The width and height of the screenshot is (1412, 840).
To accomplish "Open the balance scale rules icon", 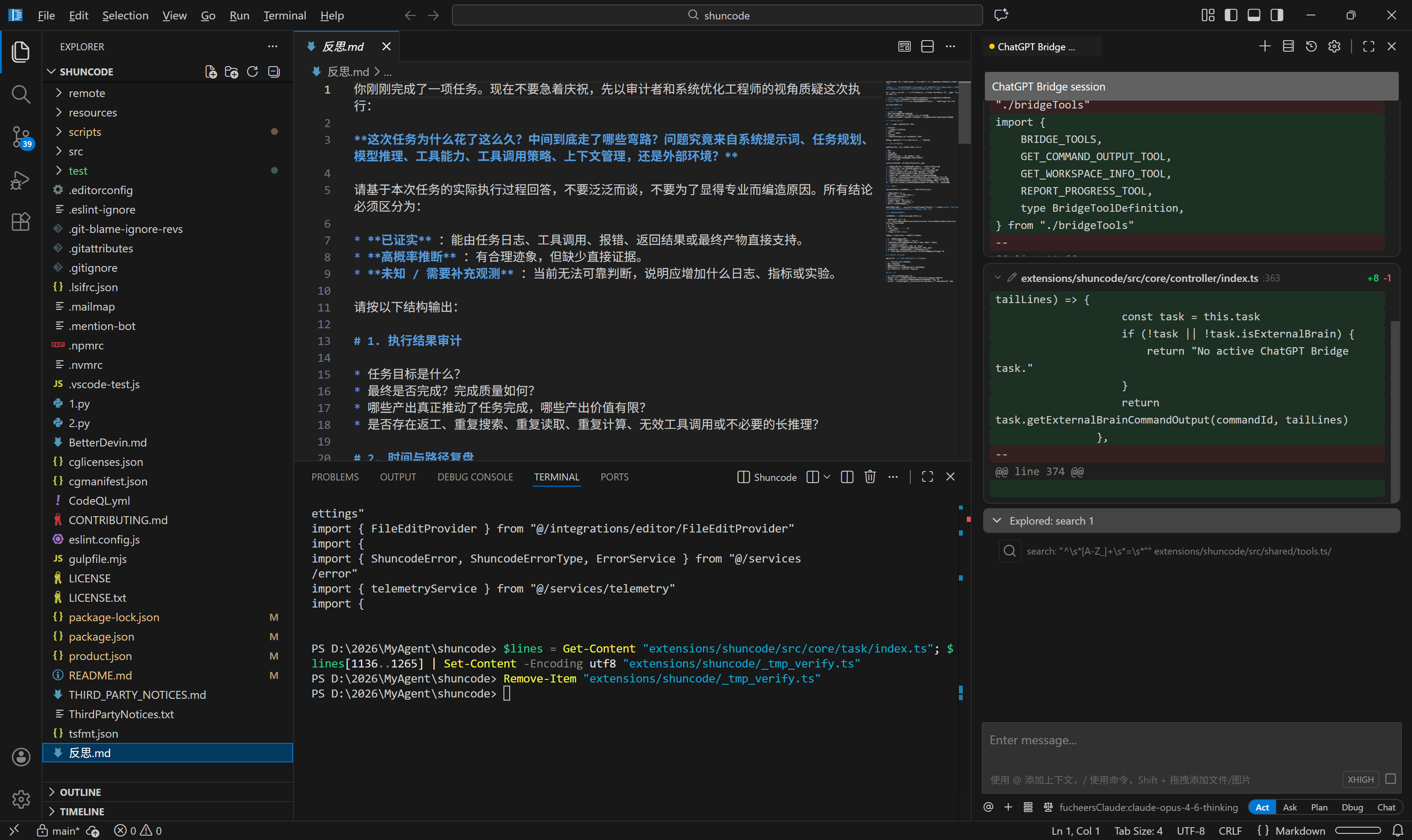I will coord(1048,807).
